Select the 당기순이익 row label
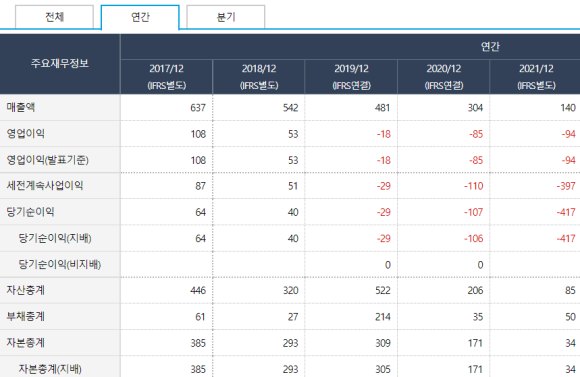 click(30, 212)
